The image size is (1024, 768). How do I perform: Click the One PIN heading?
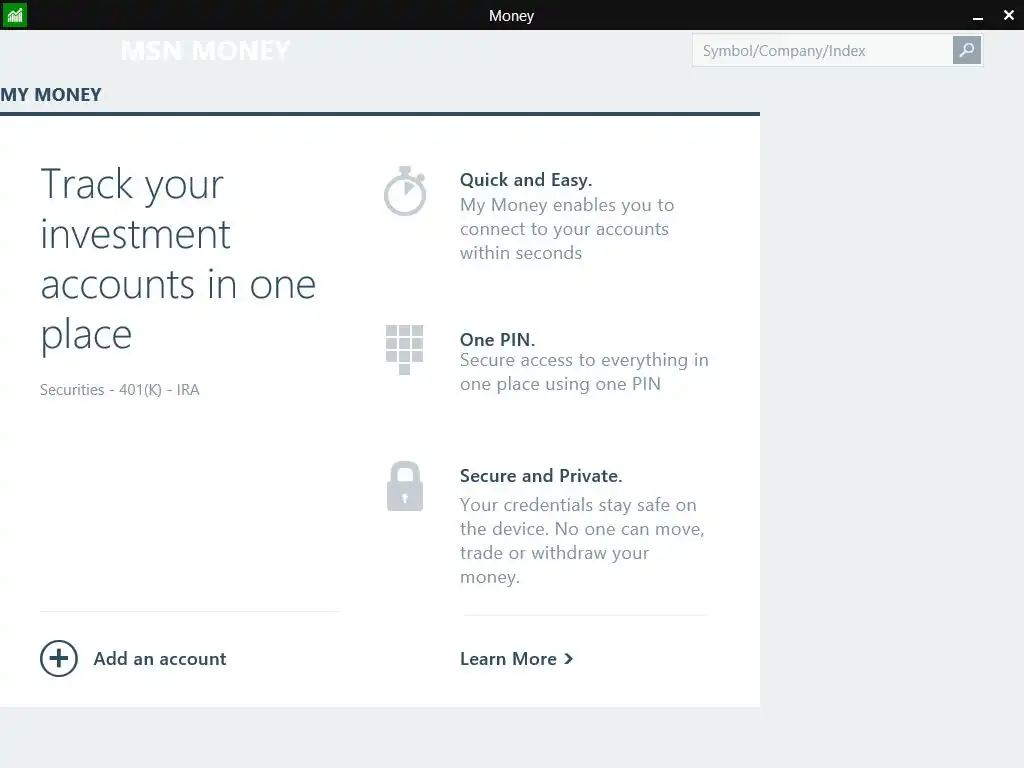[x=497, y=340]
